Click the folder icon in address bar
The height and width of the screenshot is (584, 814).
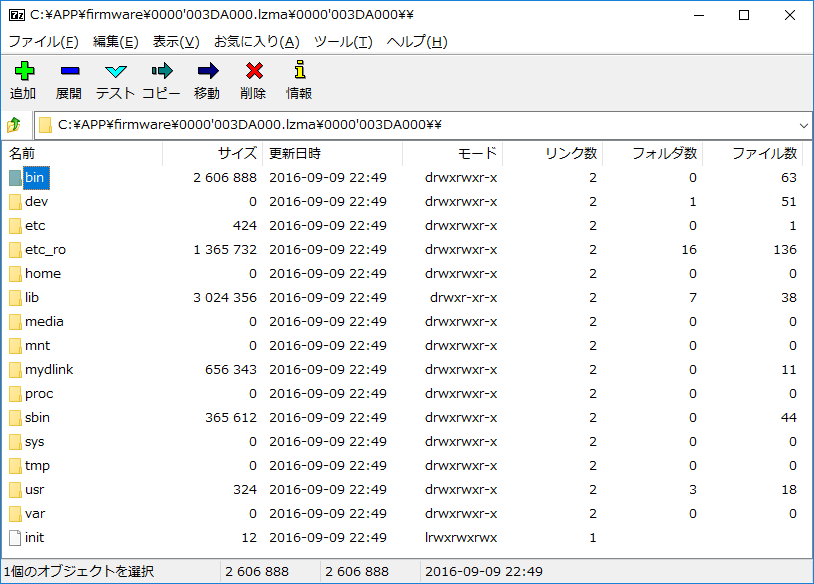pos(46,125)
